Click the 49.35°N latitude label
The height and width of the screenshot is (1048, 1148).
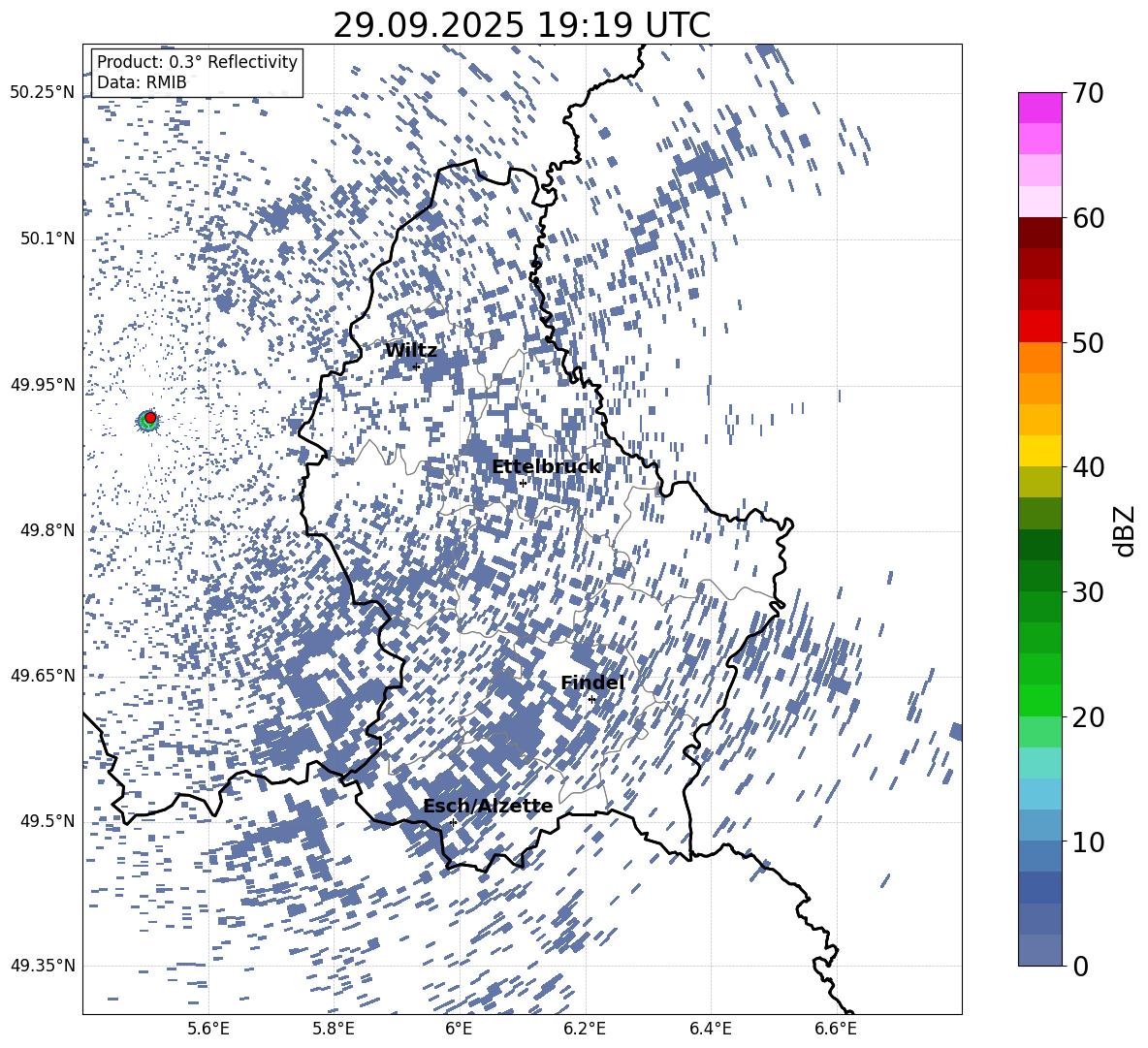pyautogui.click(x=43, y=966)
